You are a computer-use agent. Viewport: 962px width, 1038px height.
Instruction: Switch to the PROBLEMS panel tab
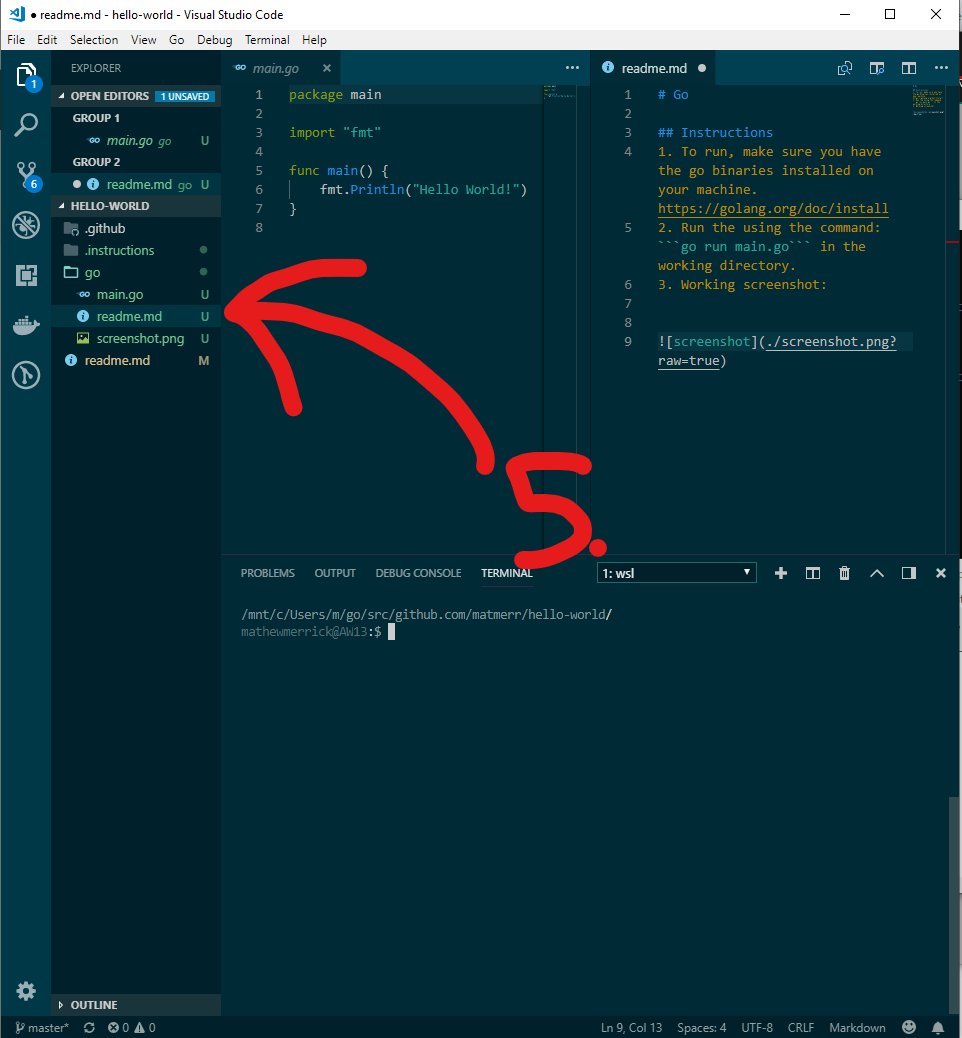point(267,573)
